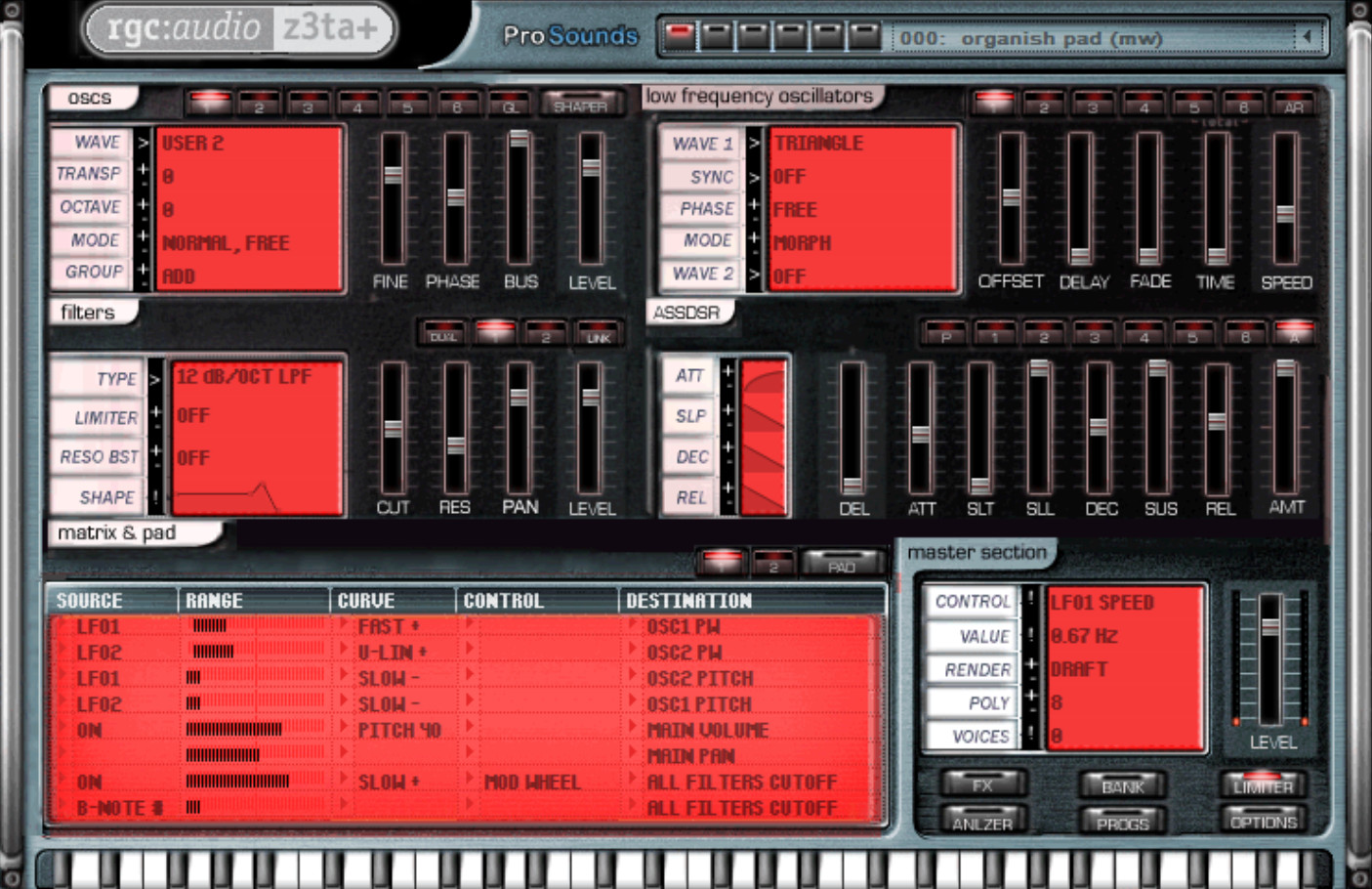Click the POLY stepper
Viewport: 1372px width, 889px height.
click(1030, 701)
